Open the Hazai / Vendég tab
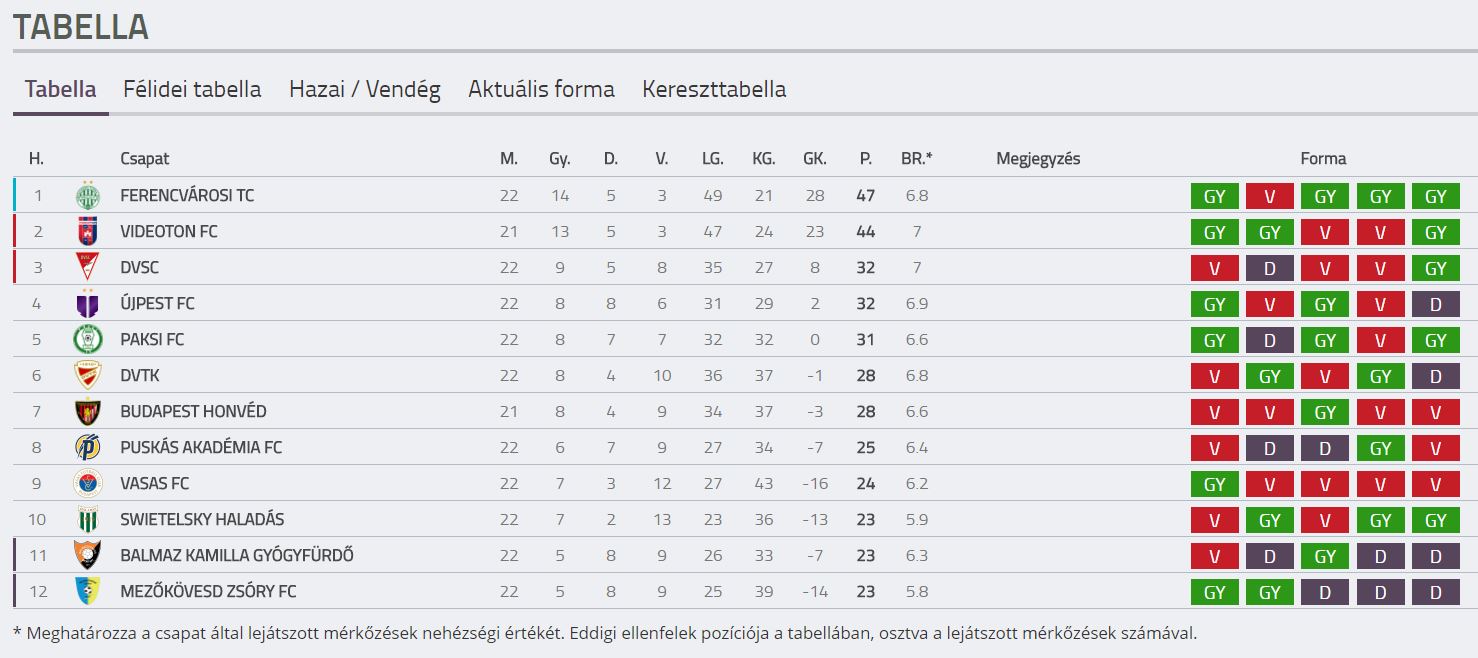Screen dimensions: 1478x658 pyautogui.click(x=365, y=89)
